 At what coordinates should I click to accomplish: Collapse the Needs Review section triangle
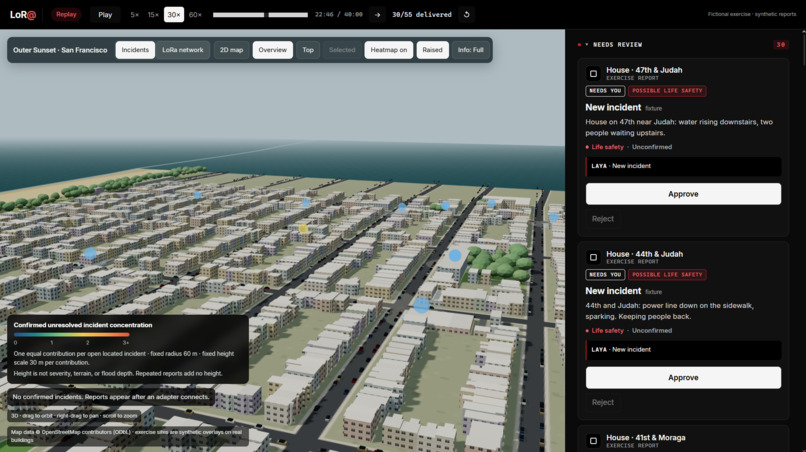point(587,45)
